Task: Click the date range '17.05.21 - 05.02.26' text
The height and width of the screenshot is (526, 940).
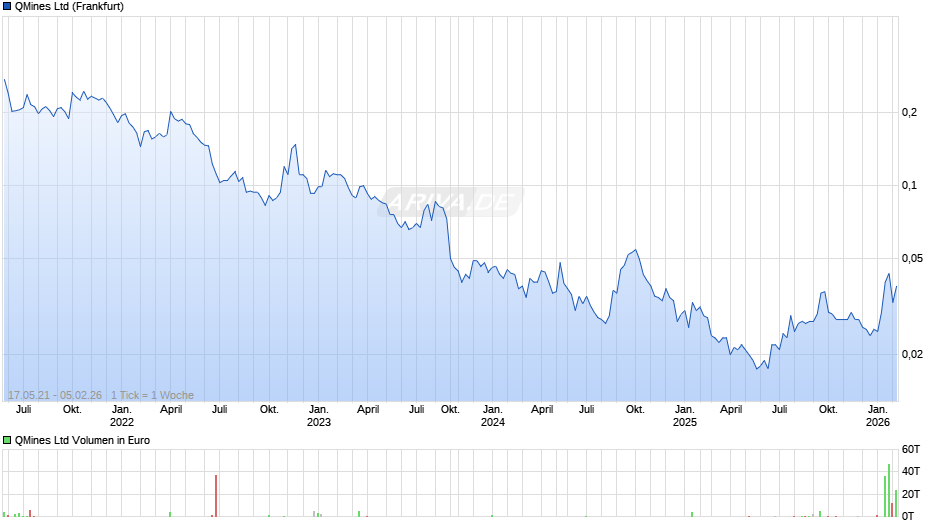Action: (55, 395)
